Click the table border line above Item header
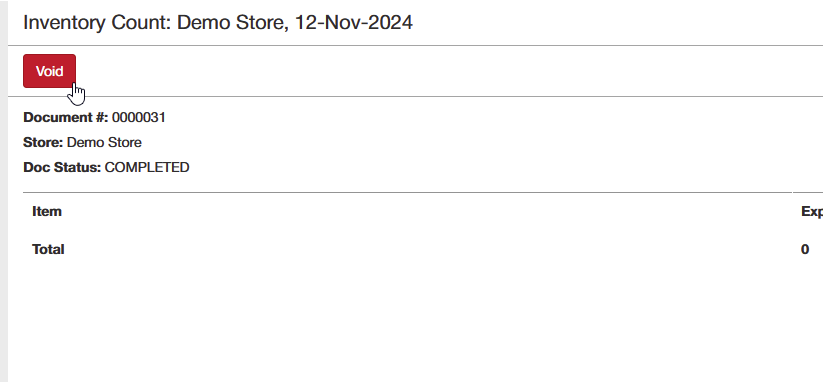The height and width of the screenshot is (382, 823). pos(407,193)
